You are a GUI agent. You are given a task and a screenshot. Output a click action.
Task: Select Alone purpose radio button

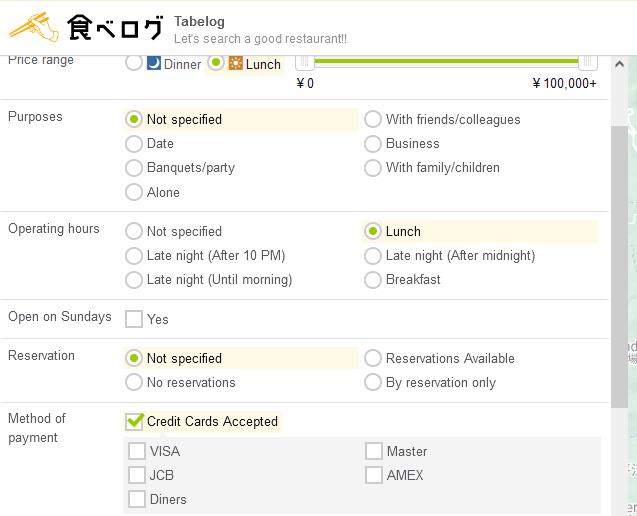click(134, 192)
